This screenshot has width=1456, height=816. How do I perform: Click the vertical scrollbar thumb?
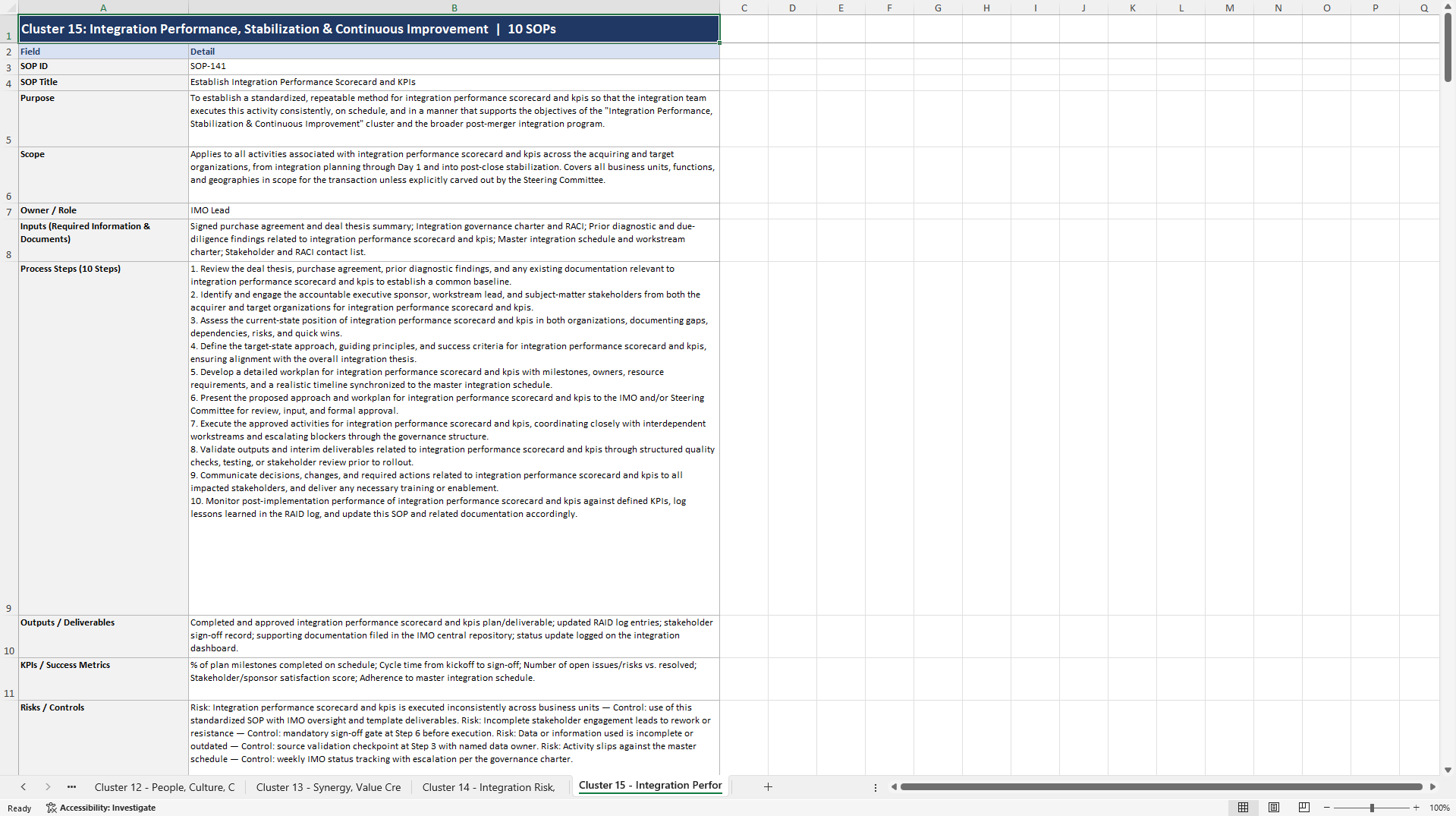[1448, 47]
